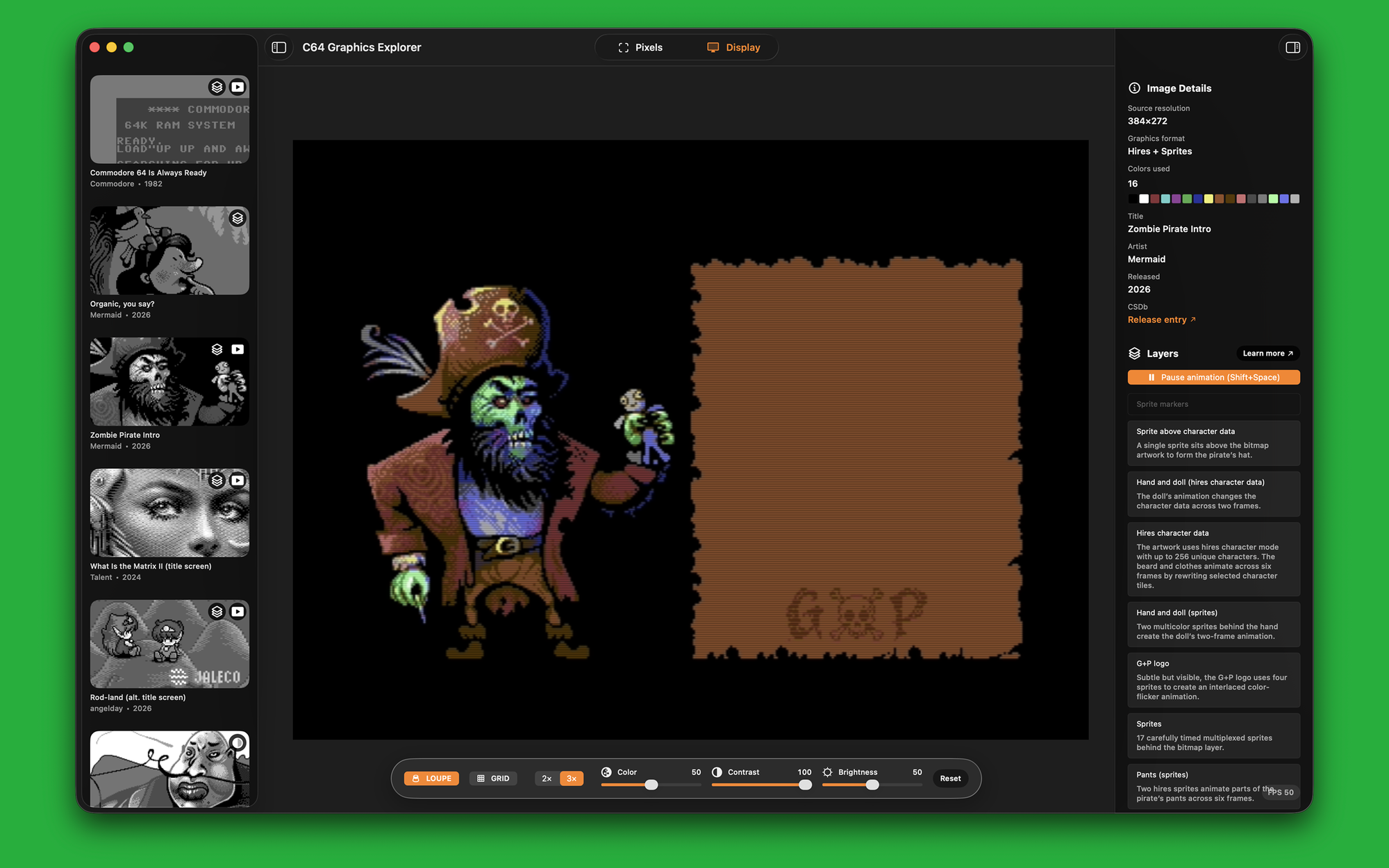Viewport: 1389px width, 868px height.
Task: Click the source resolution value 384×272
Action: click(1147, 121)
